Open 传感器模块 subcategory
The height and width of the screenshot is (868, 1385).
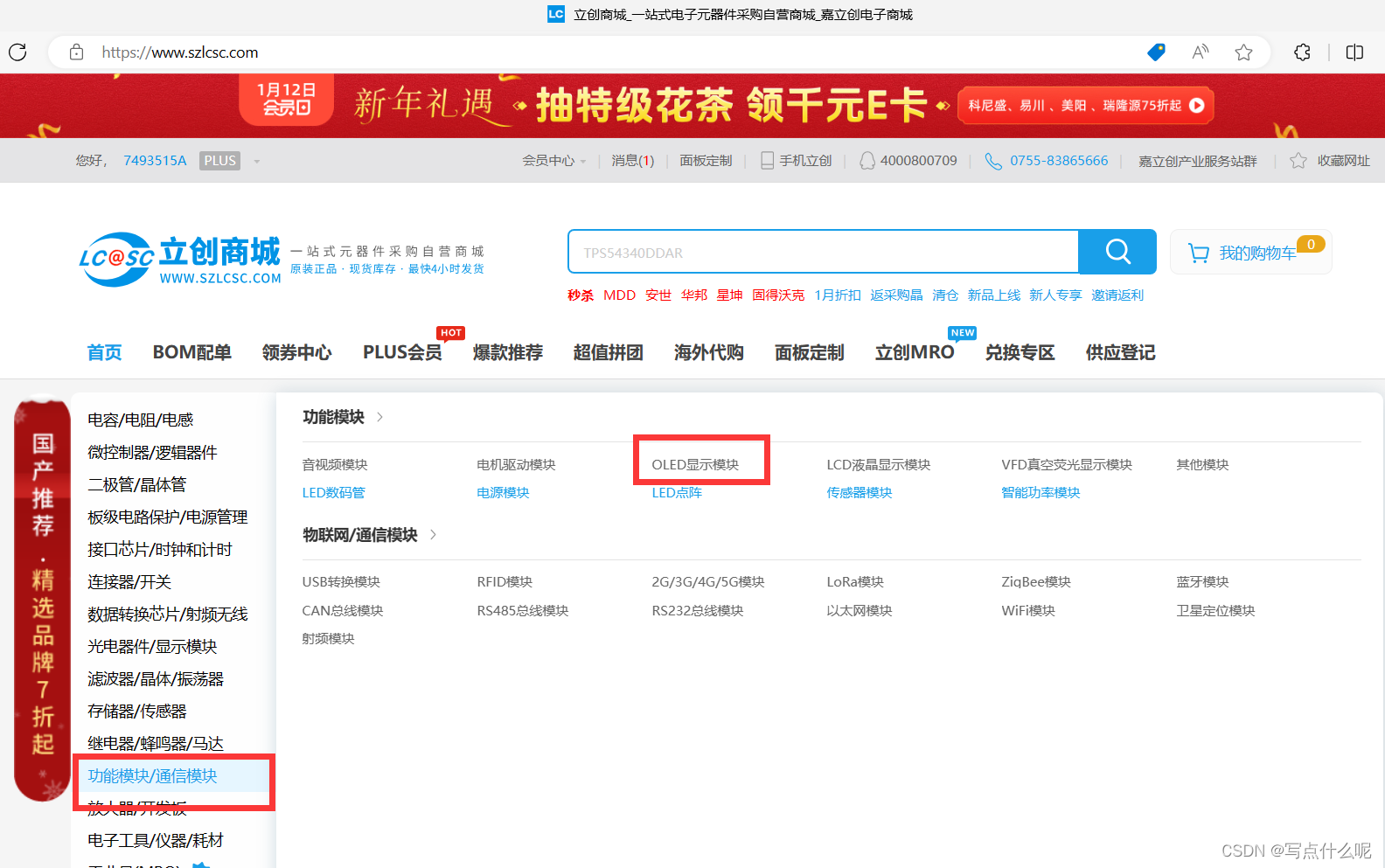tap(860, 492)
